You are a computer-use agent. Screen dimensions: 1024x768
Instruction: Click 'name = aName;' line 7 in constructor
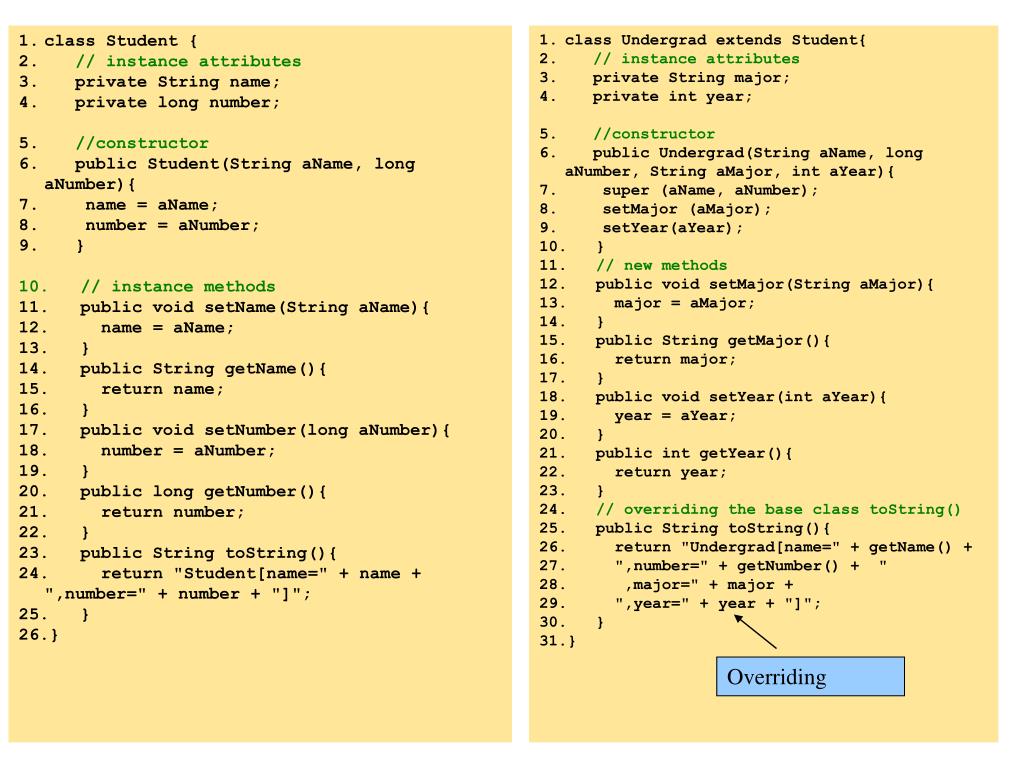pyautogui.click(x=152, y=205)
